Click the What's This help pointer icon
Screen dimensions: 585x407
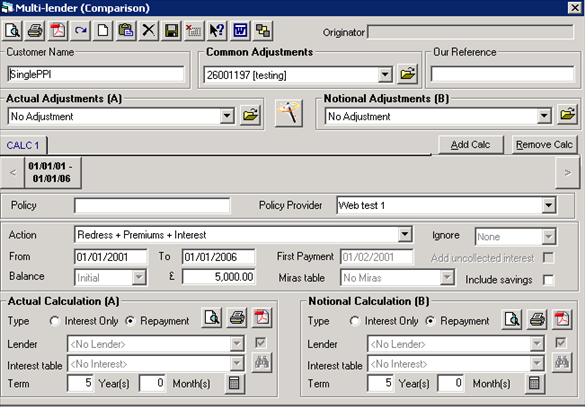(x=217, y=31)
